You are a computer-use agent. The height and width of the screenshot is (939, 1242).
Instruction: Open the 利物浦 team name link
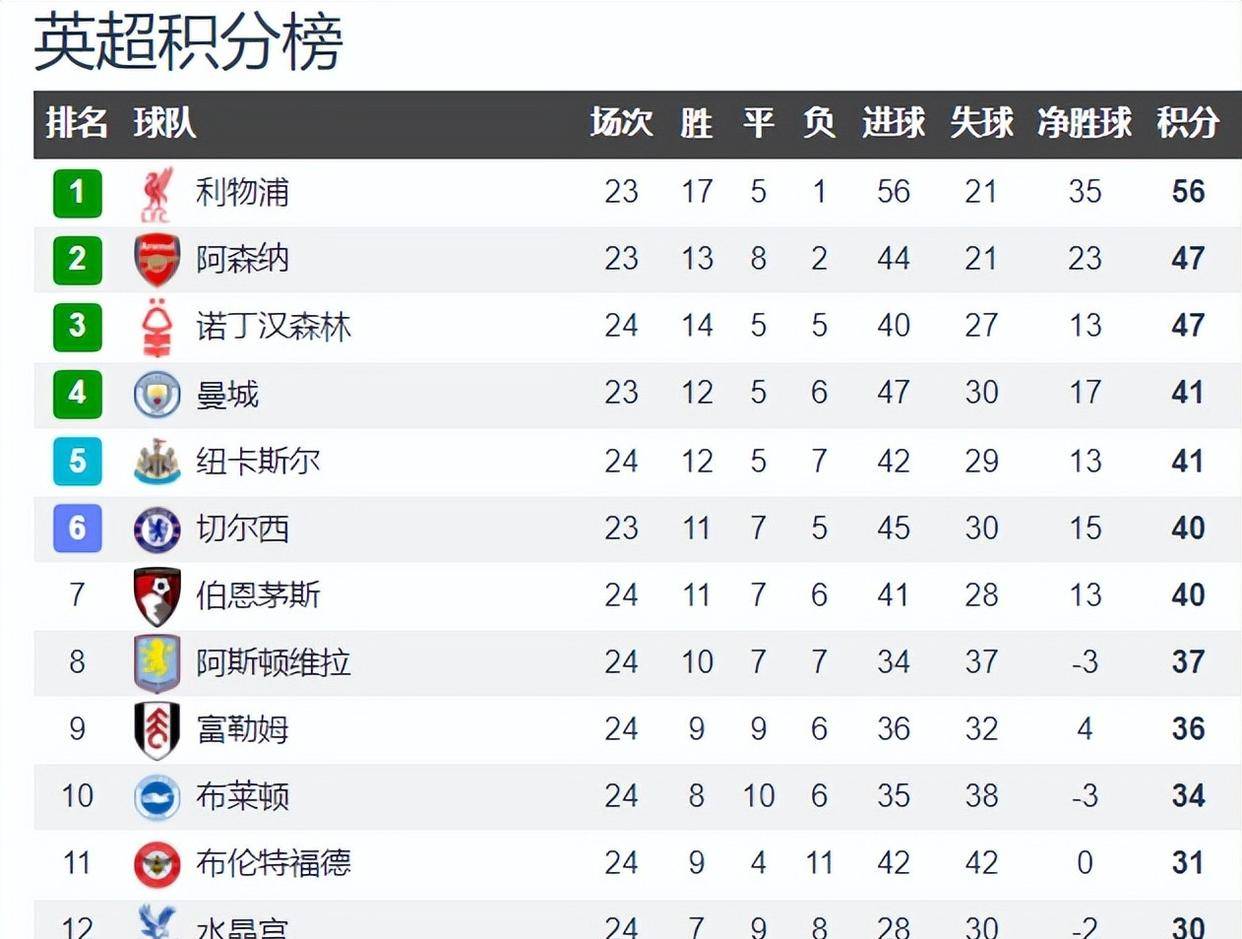click(x=242, y=191)
